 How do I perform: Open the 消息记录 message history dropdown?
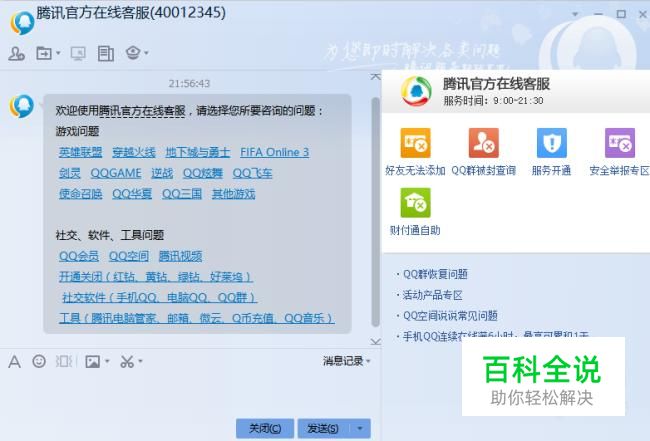click(x=347, y=361)
